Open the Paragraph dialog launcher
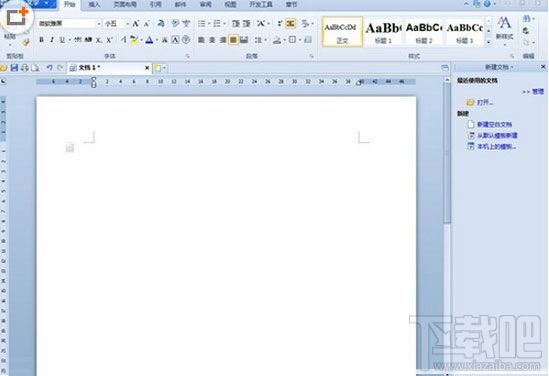Image resolution: width=549 pixels, height=376 pixels. point(311,56)
